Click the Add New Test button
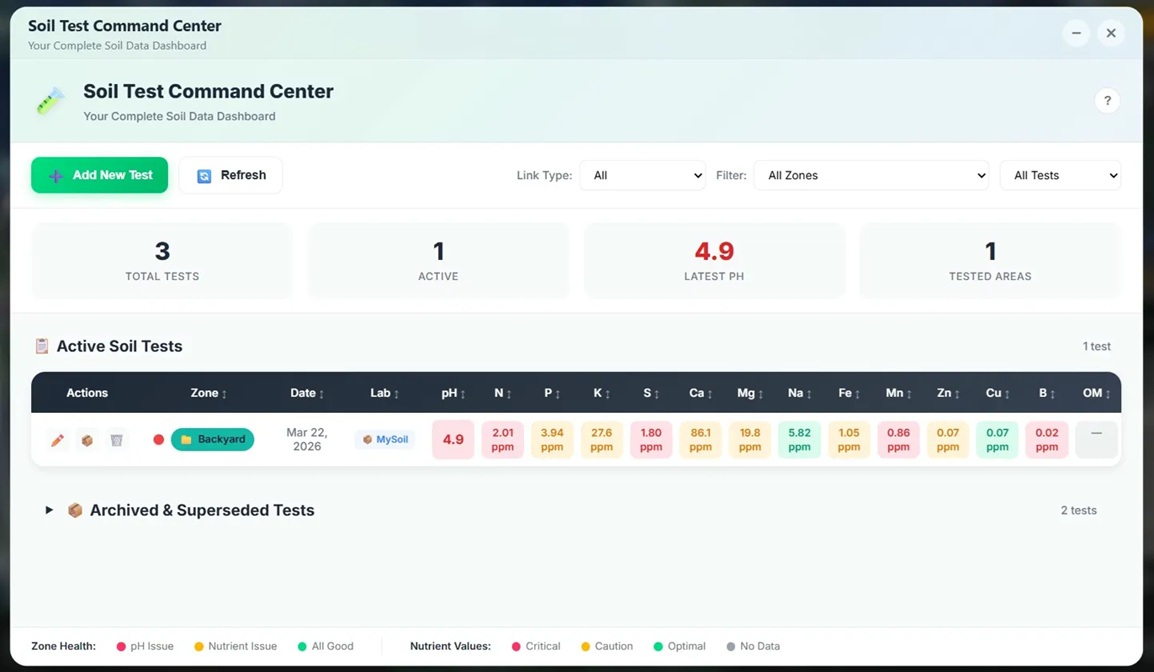The image size is (1154, 672). click(x=99, y=174)
